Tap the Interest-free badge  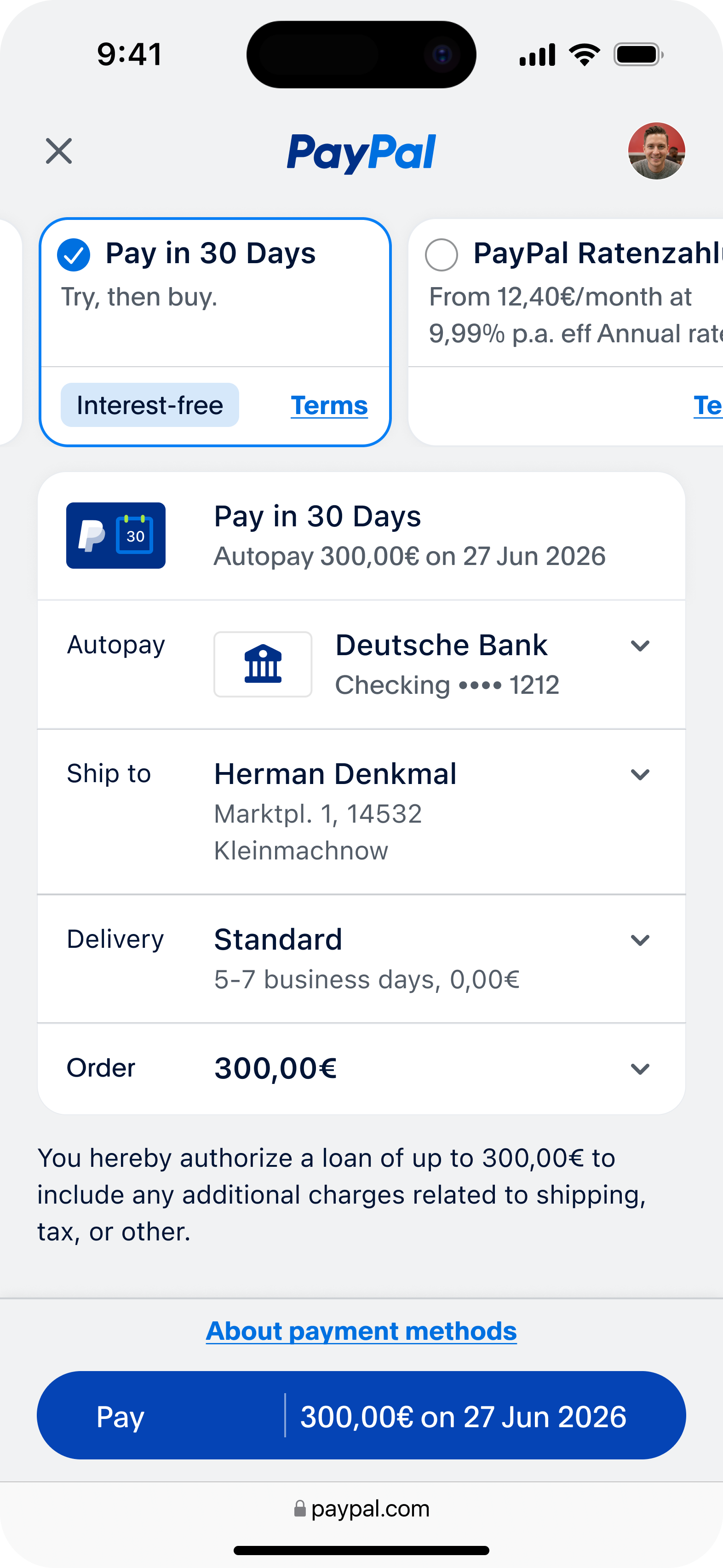coord(150,405)
